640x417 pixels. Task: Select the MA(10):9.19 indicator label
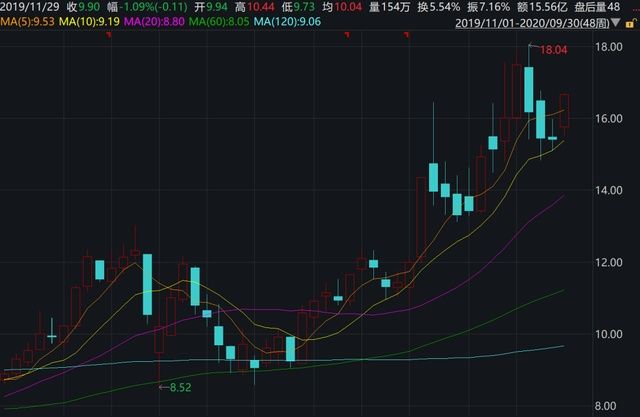click(x=89, y=22)
